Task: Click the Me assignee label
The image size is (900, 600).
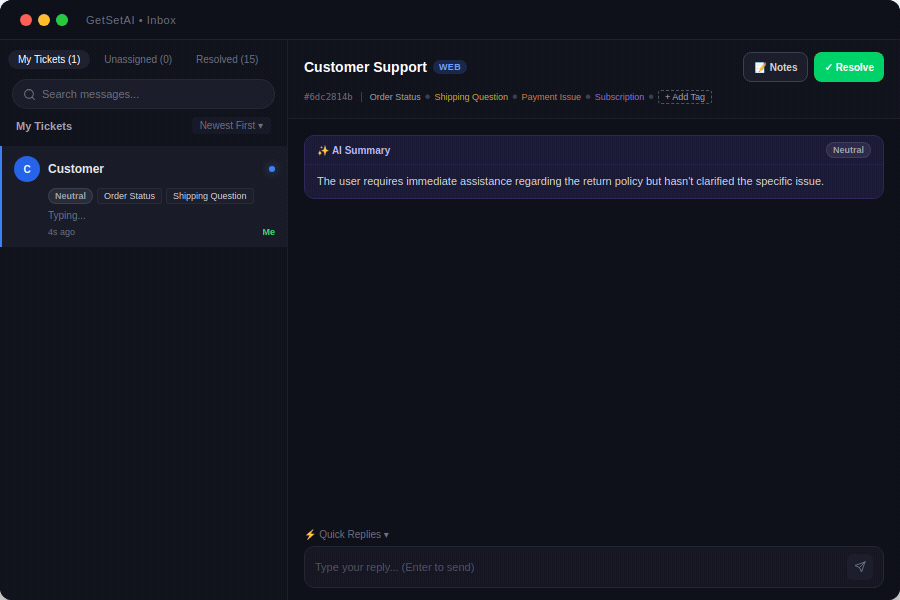Action: pos(269,232)
